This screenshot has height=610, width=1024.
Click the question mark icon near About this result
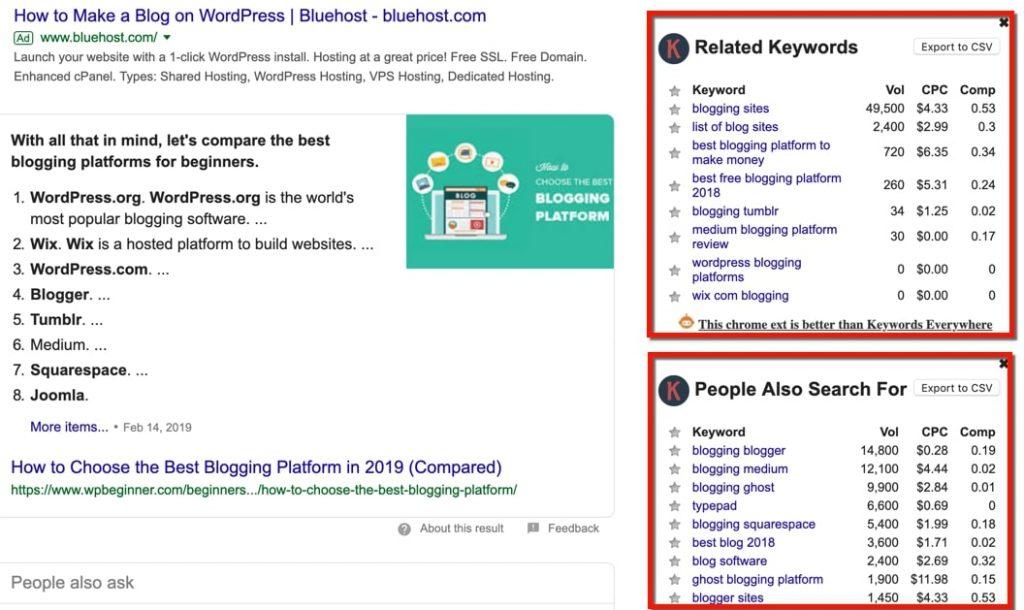[x=404, y=529]
